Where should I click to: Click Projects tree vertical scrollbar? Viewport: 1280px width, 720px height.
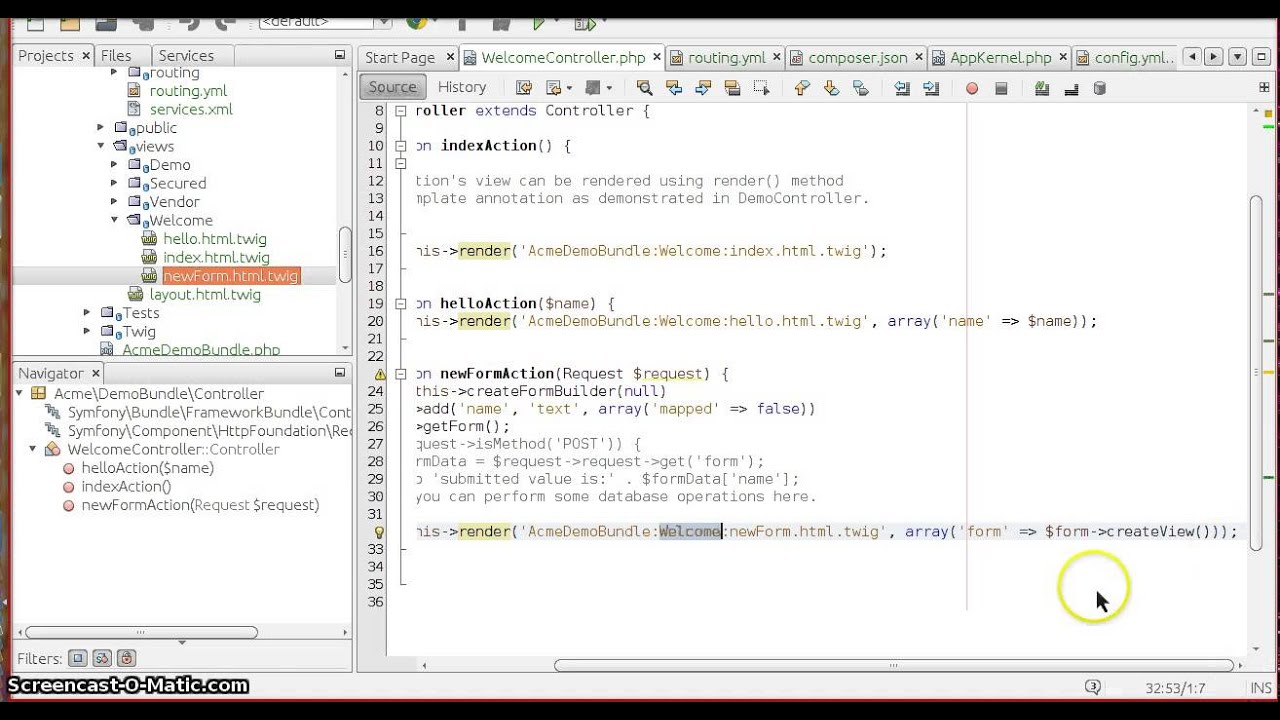pyautogui.click(x=345, y=254)
